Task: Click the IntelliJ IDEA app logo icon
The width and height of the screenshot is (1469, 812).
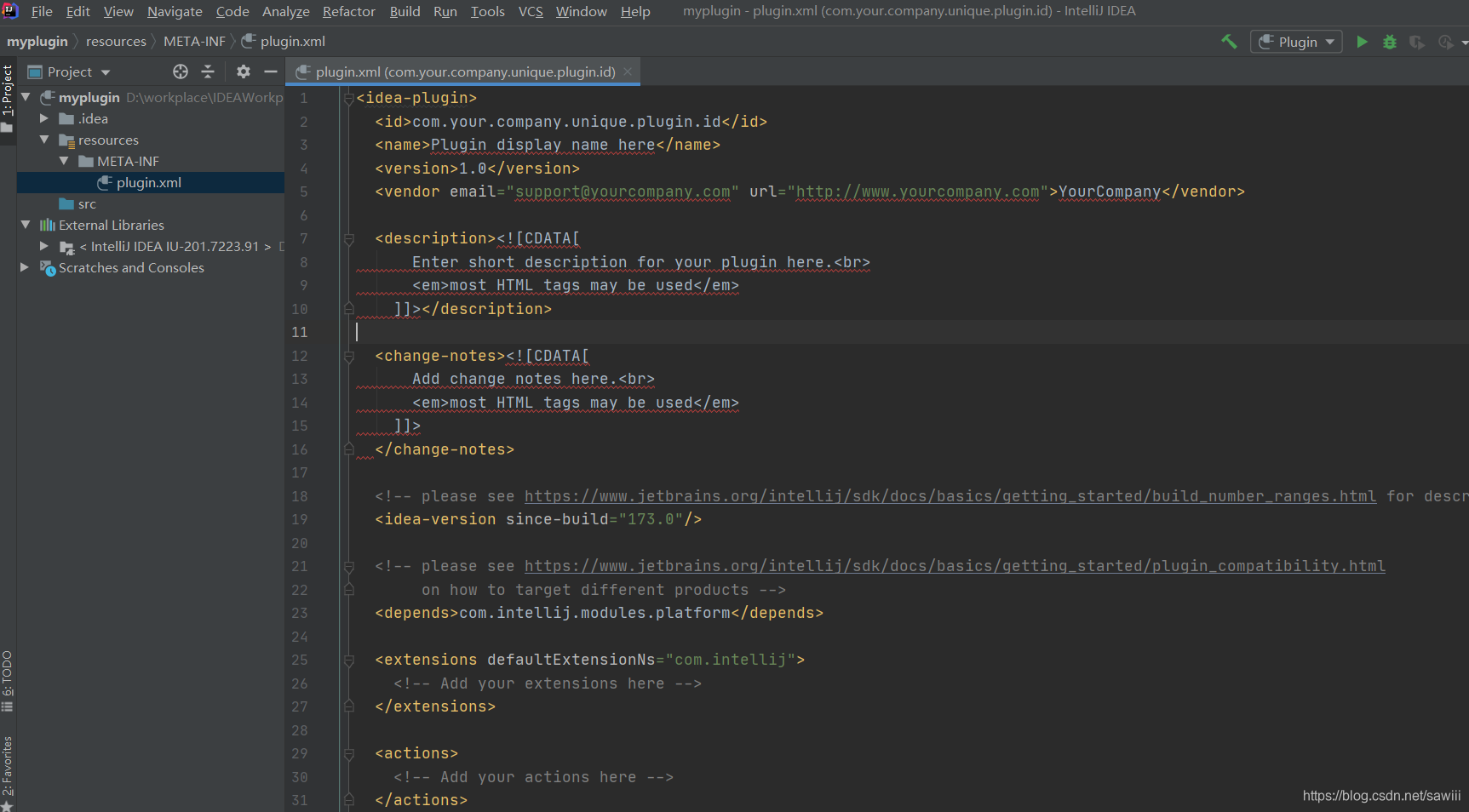Action: pyautogui.click(x=10, y=11)
